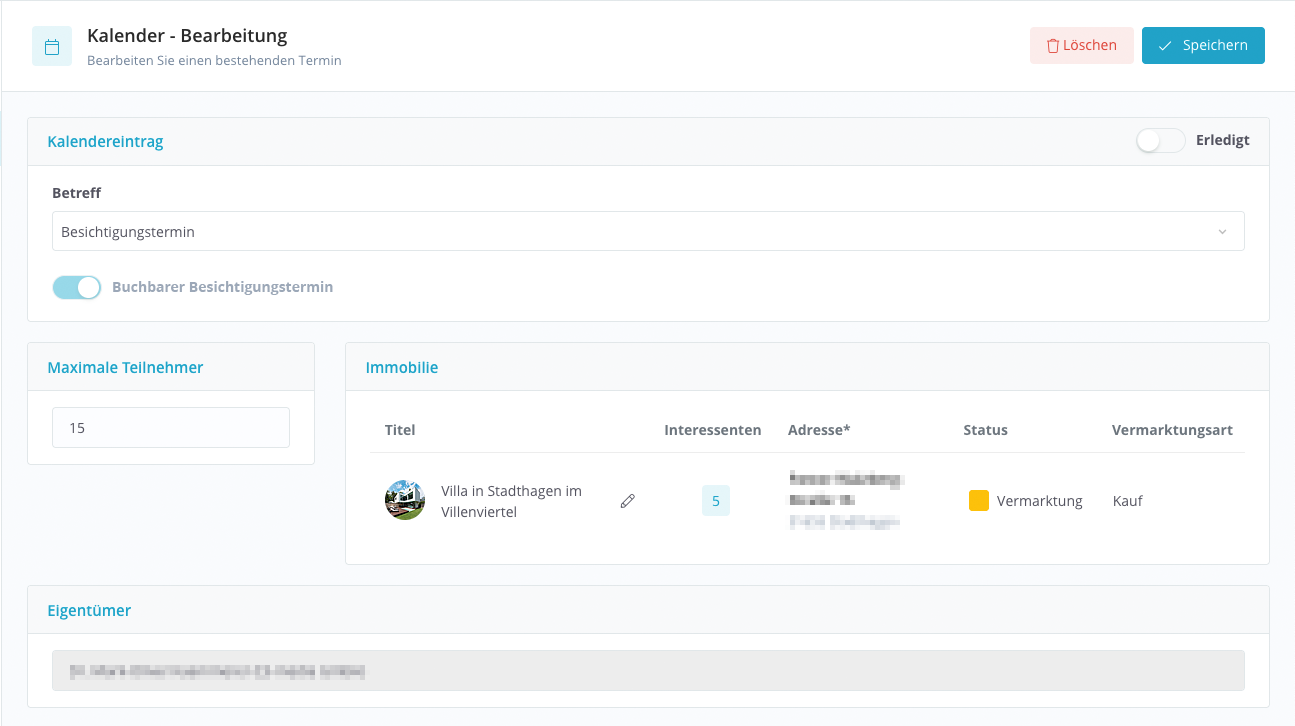Open the Villa in Stadthagen property thumbnail
Screen dimensions: 1295x726
click(x=405, y=500)
